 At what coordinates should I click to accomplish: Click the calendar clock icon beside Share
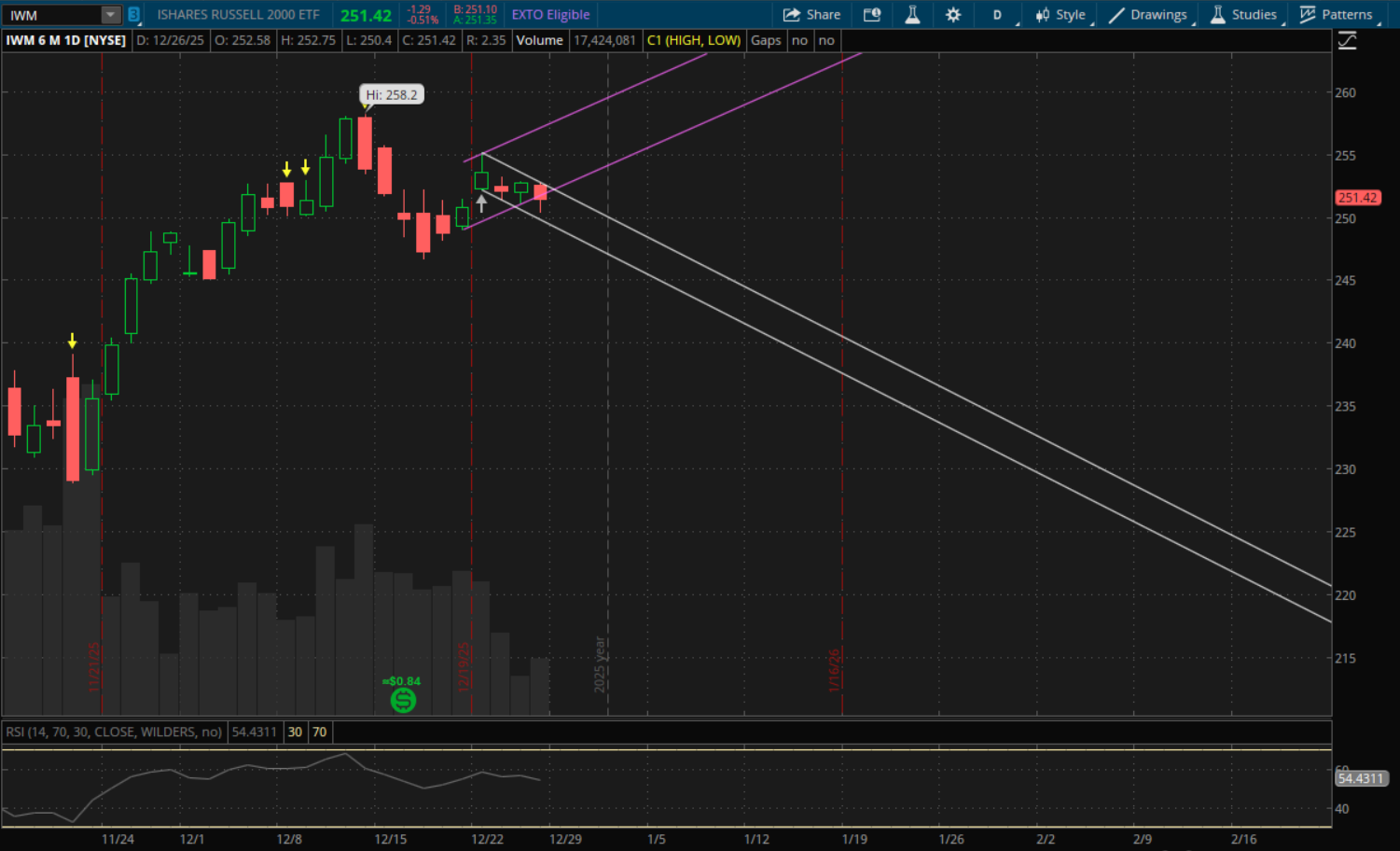(872, 15)
